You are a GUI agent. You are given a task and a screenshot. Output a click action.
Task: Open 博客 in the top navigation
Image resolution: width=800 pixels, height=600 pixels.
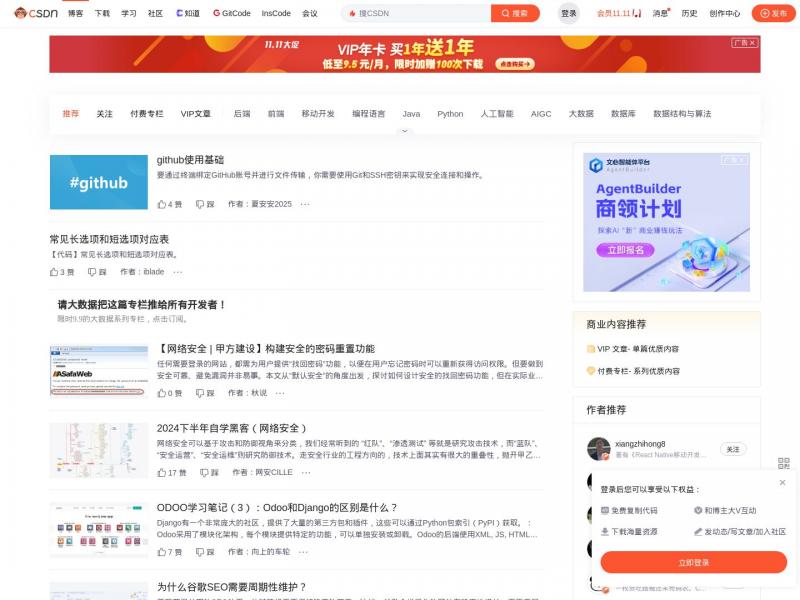pyautogui.click(x=76, y=13)
